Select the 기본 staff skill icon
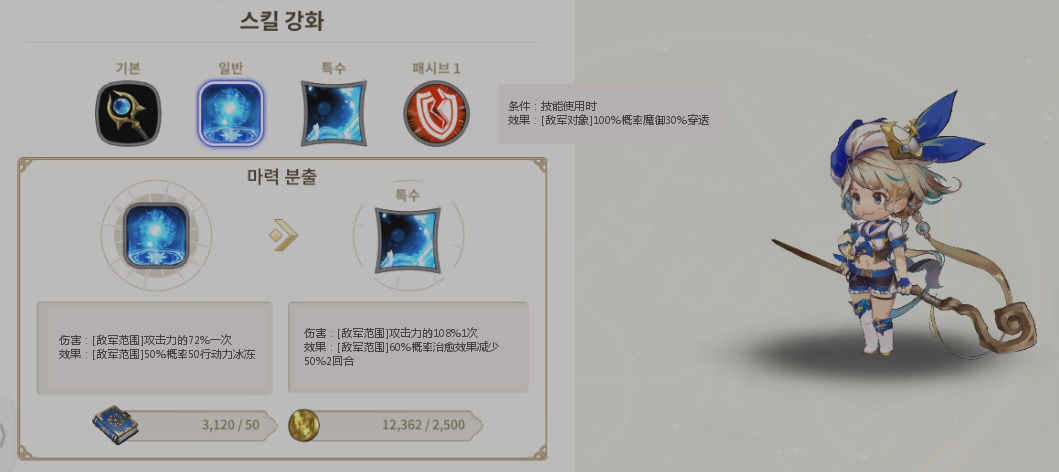The height and width of the screenshot is (472, 1059). pyautogui.click(x=128, y=113)
